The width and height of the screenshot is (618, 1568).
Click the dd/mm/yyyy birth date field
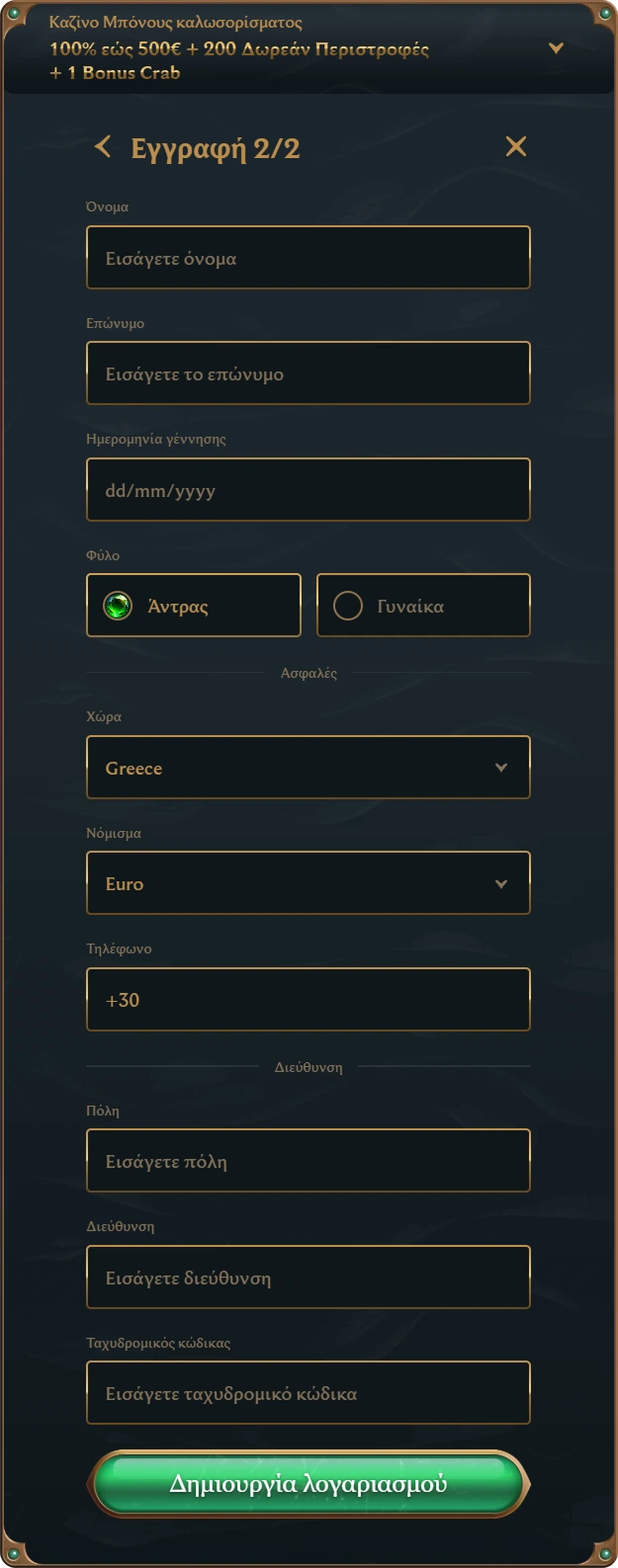[x=309, y=490]
